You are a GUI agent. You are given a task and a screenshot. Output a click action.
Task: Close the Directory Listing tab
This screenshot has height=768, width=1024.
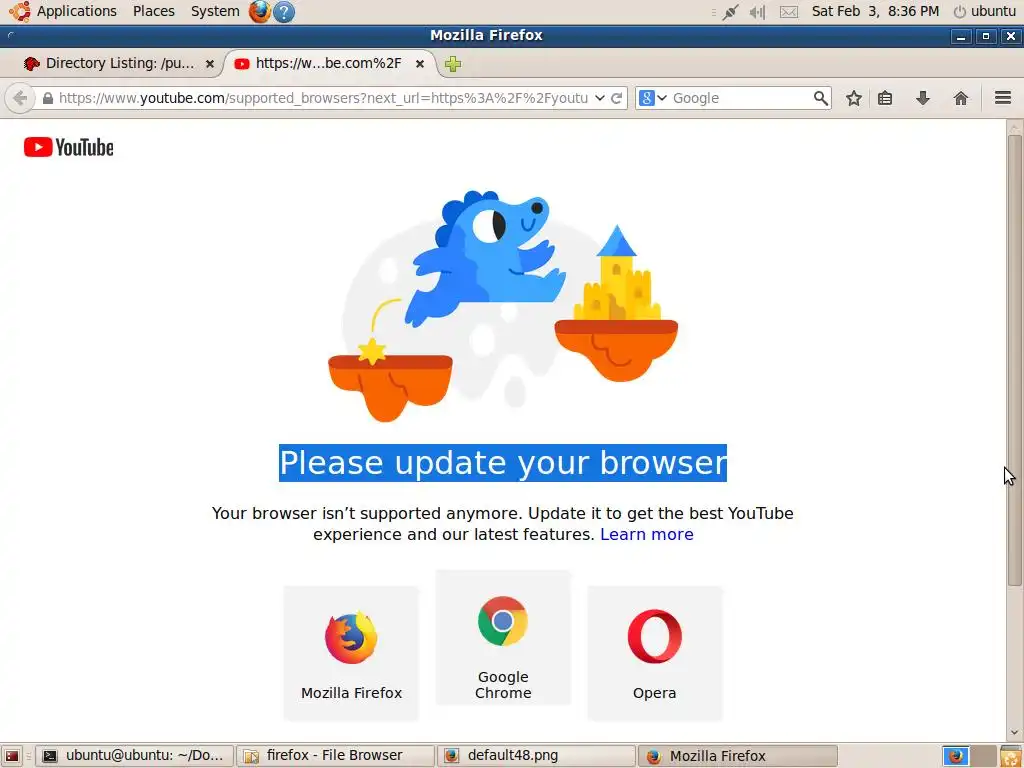[210, 63]
